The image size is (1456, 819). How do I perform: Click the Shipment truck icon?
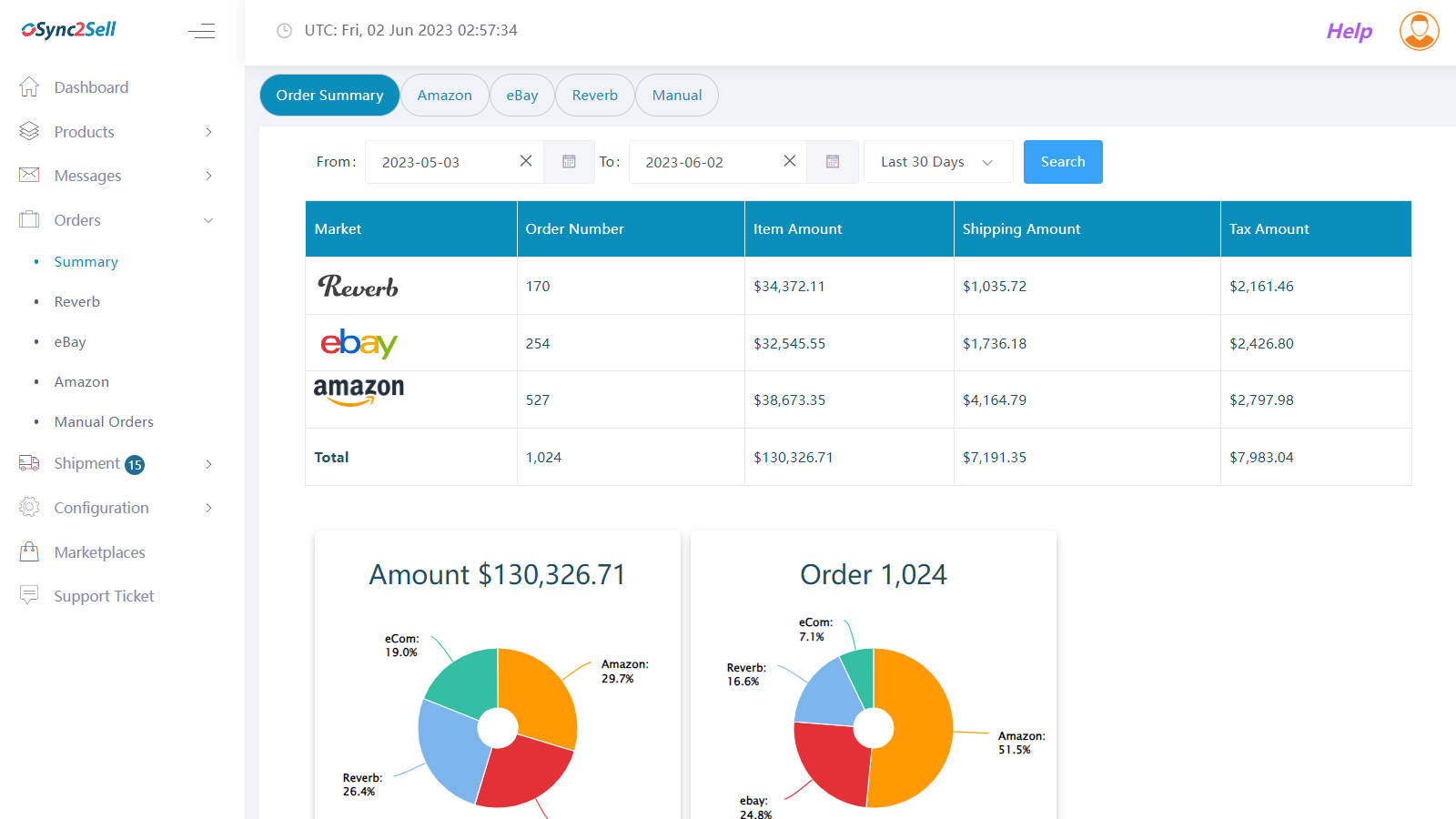(29, 463)
